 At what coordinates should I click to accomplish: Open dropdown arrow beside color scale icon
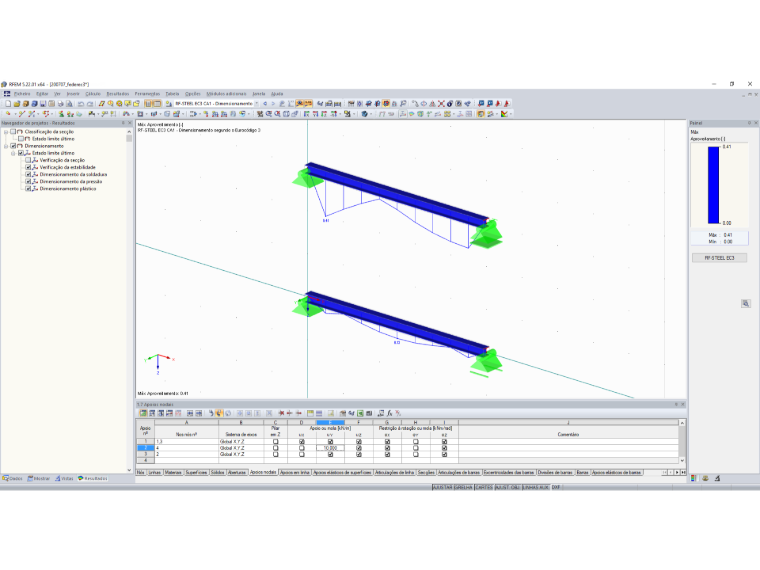coord(510,114)
